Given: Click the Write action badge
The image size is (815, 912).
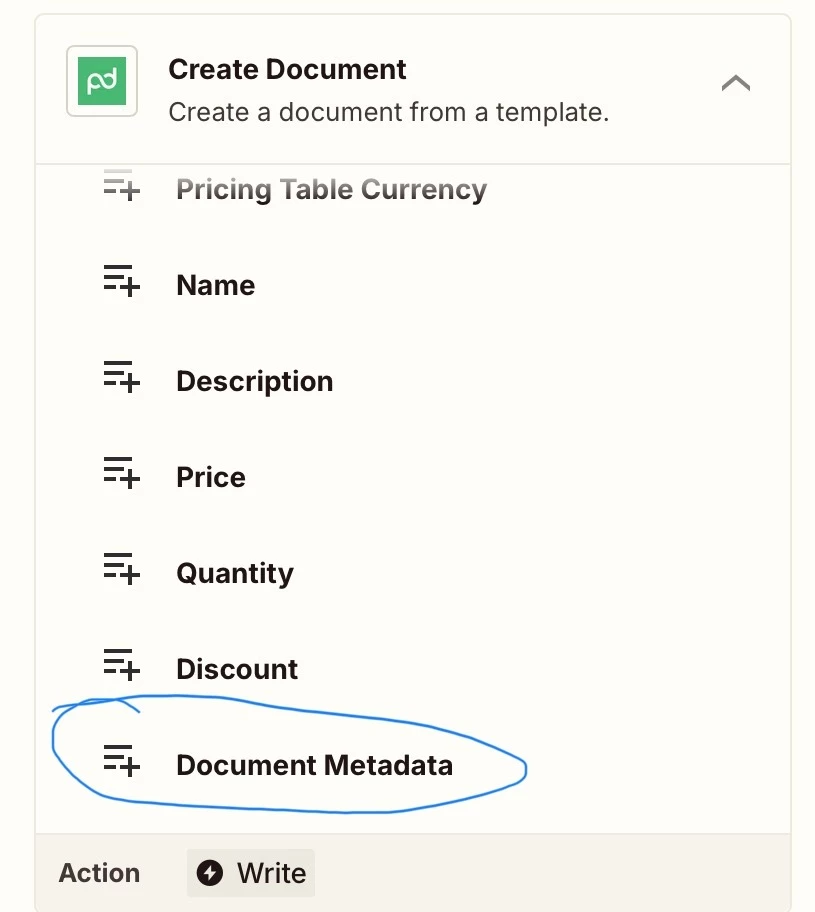Looking at the screenshot, I should pyautogui.click(x=251, y=872).
